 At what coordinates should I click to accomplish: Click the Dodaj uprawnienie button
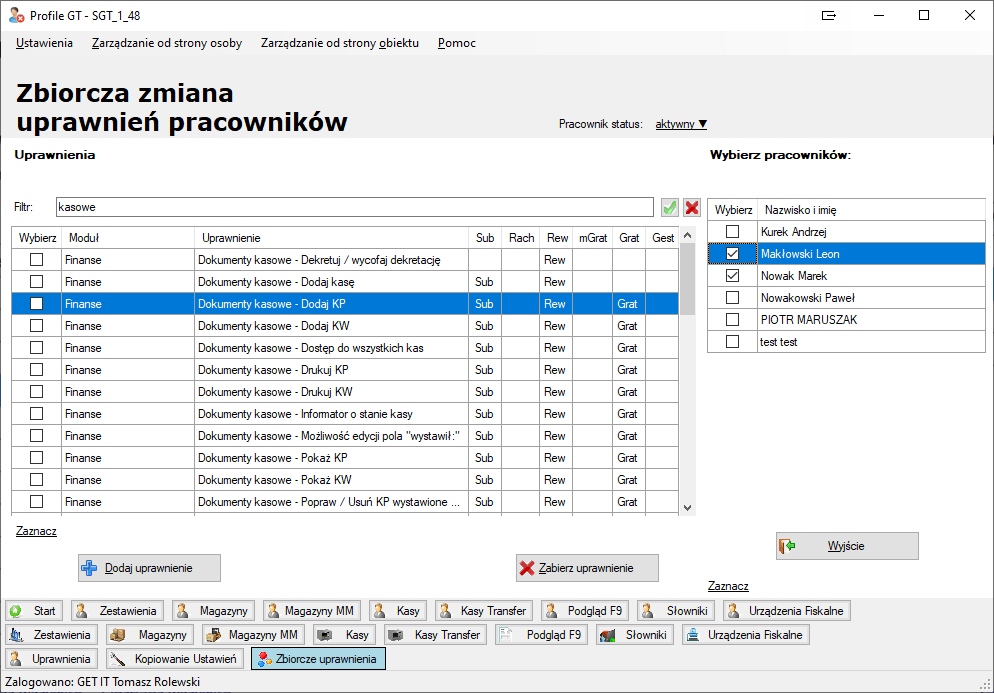pos(150,568)
